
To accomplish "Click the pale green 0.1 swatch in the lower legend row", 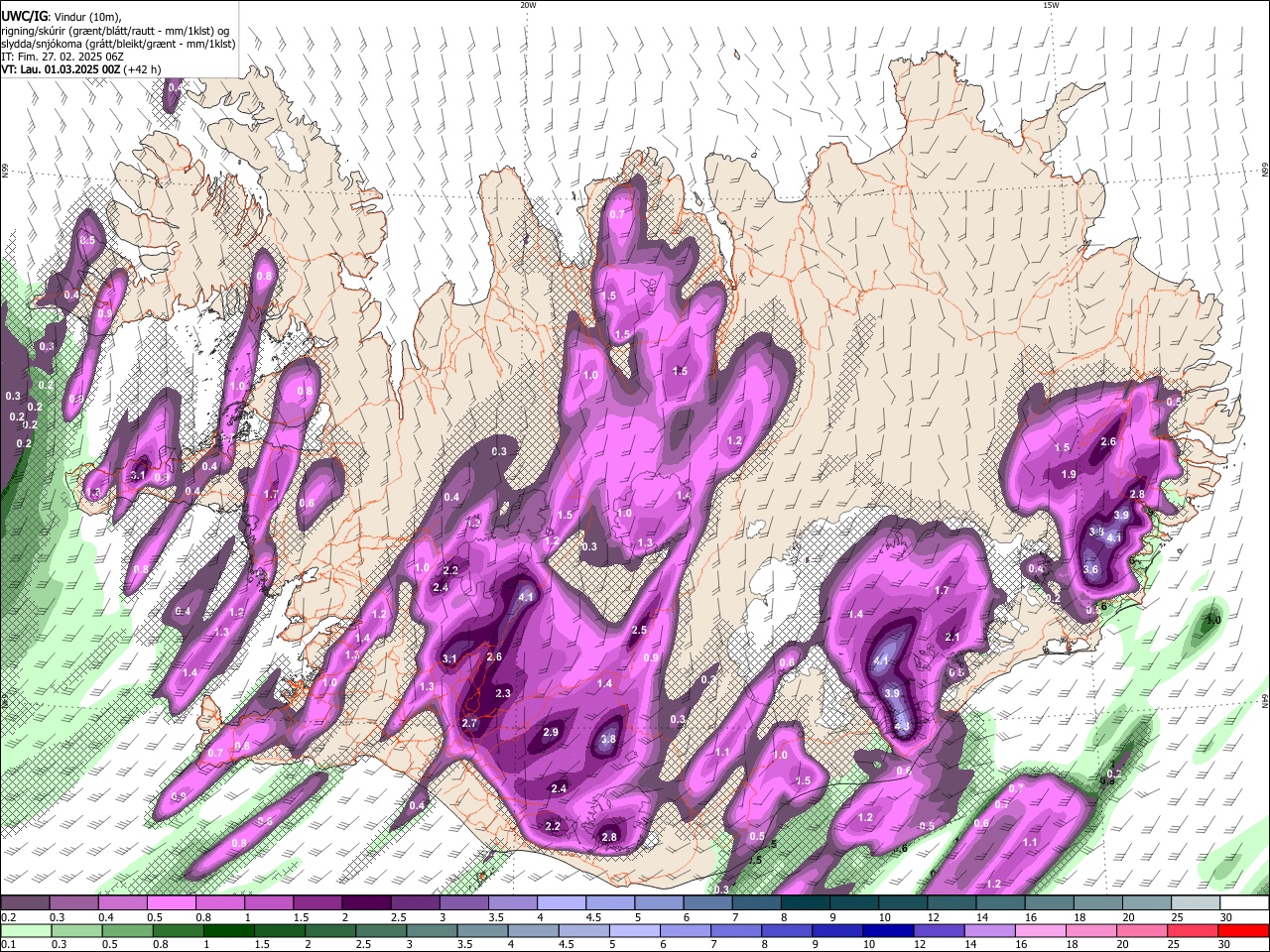I will click(x=25, y=930).
